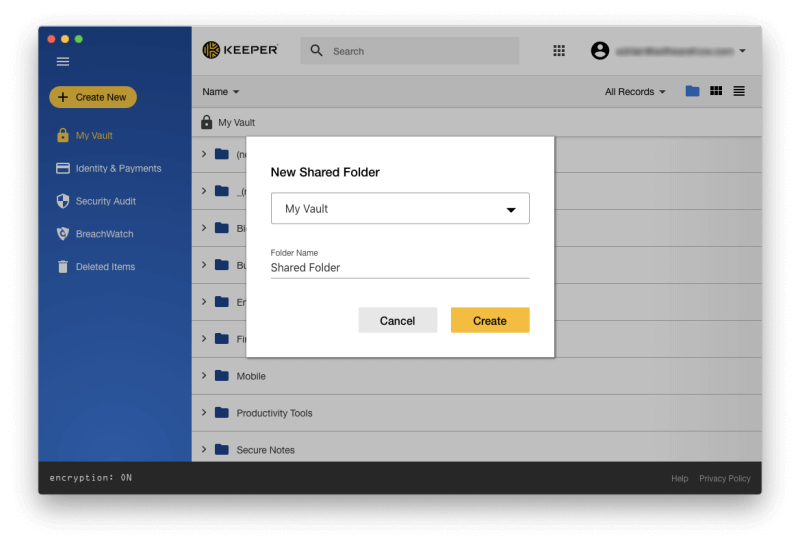The image size is (800, 545).
Task: Open the hamburger menu in sidebar
Action: pyautogui.click(x=63, y=62)
